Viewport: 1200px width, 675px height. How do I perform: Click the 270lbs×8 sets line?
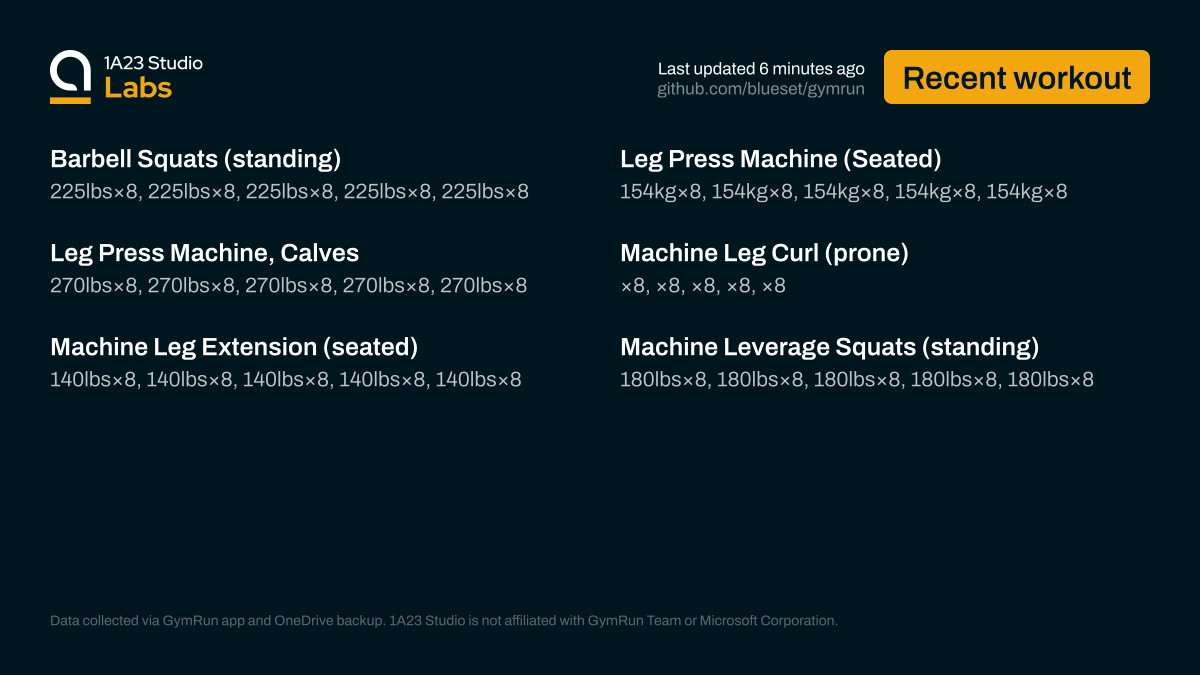pos(288,286)
